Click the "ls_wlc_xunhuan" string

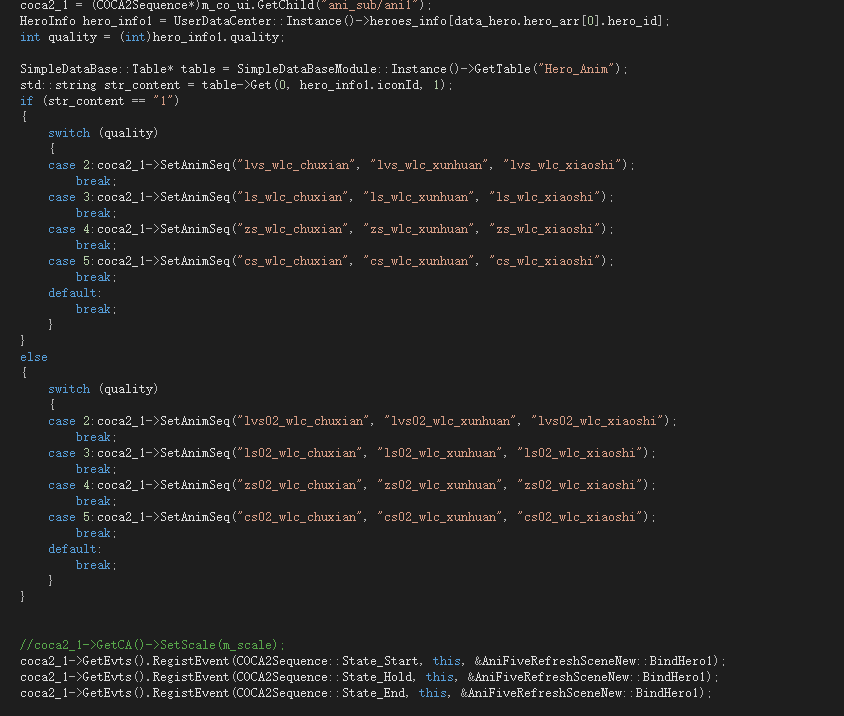pos(419,197)
